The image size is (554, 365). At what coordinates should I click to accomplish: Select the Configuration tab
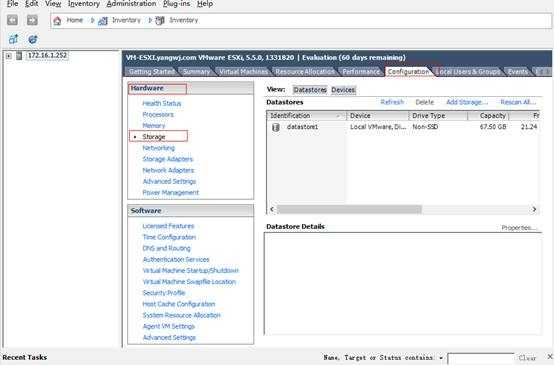tap(408, 72)
